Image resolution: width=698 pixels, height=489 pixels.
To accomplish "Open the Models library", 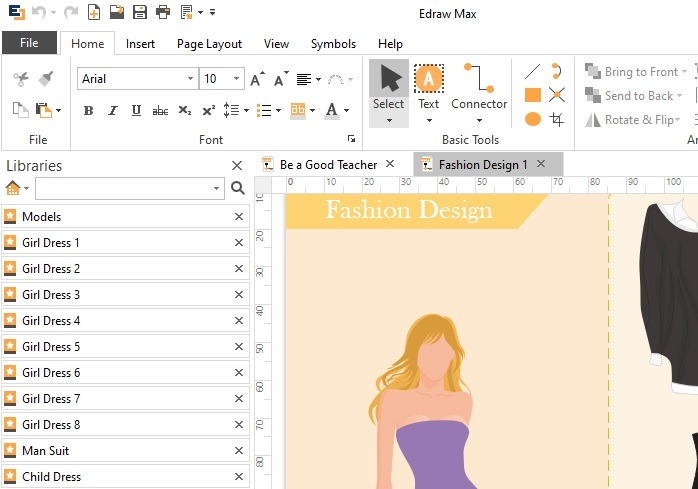I will pyautogui.click(x=126, y=216).
